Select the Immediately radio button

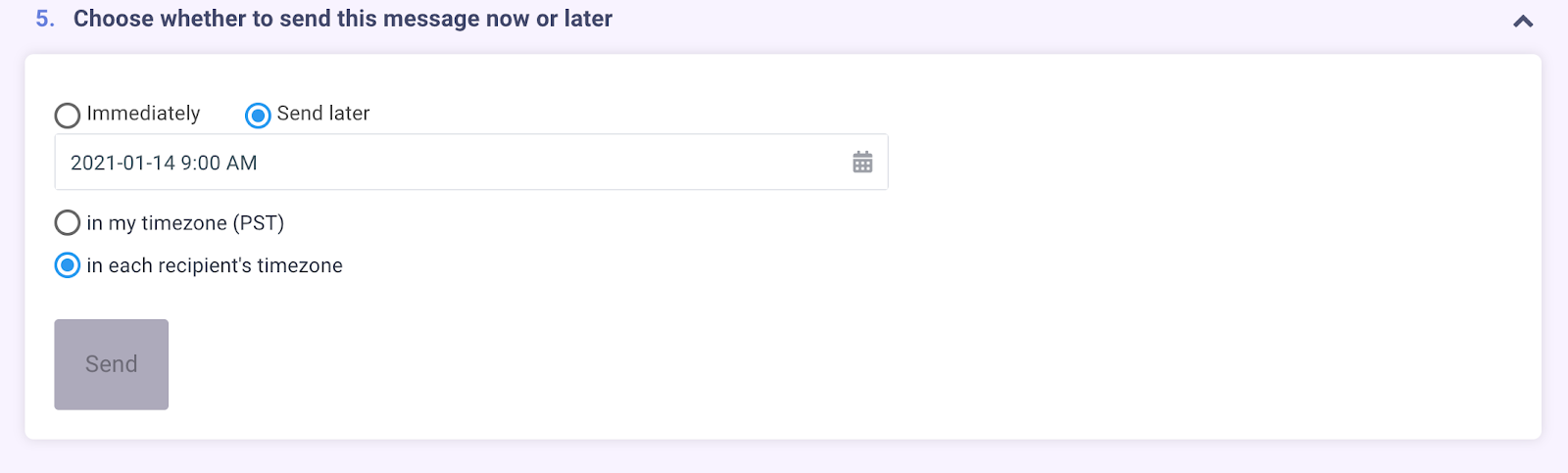(68, 116)
